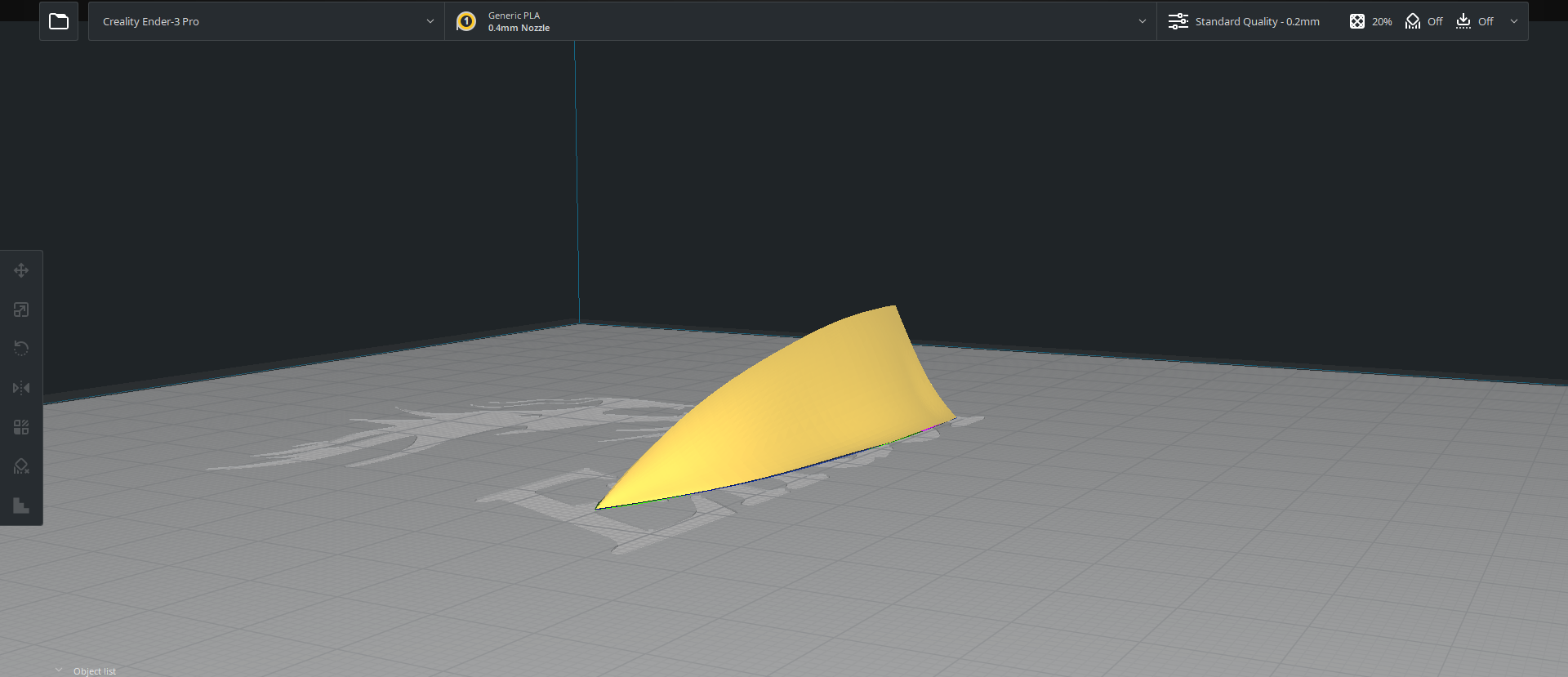Click the support Off icon
Image resolution: width=1568 pixels, height=677 pixels.
1413,21
